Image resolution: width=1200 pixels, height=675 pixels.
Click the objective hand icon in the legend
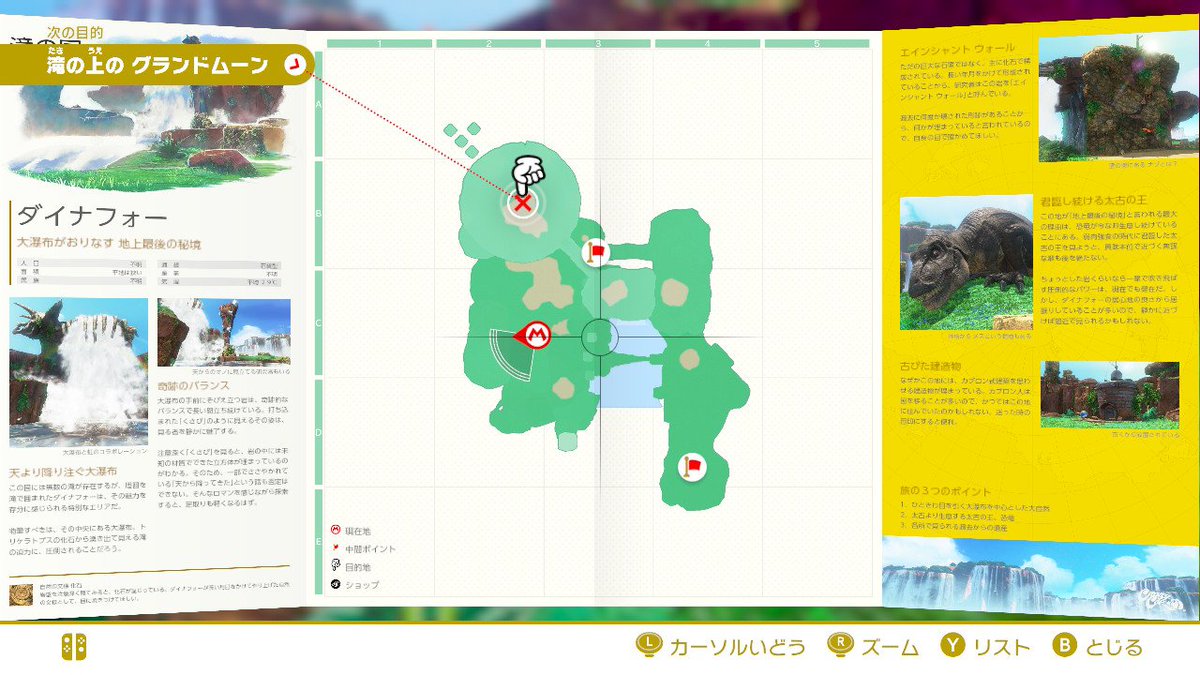point(336,566)
